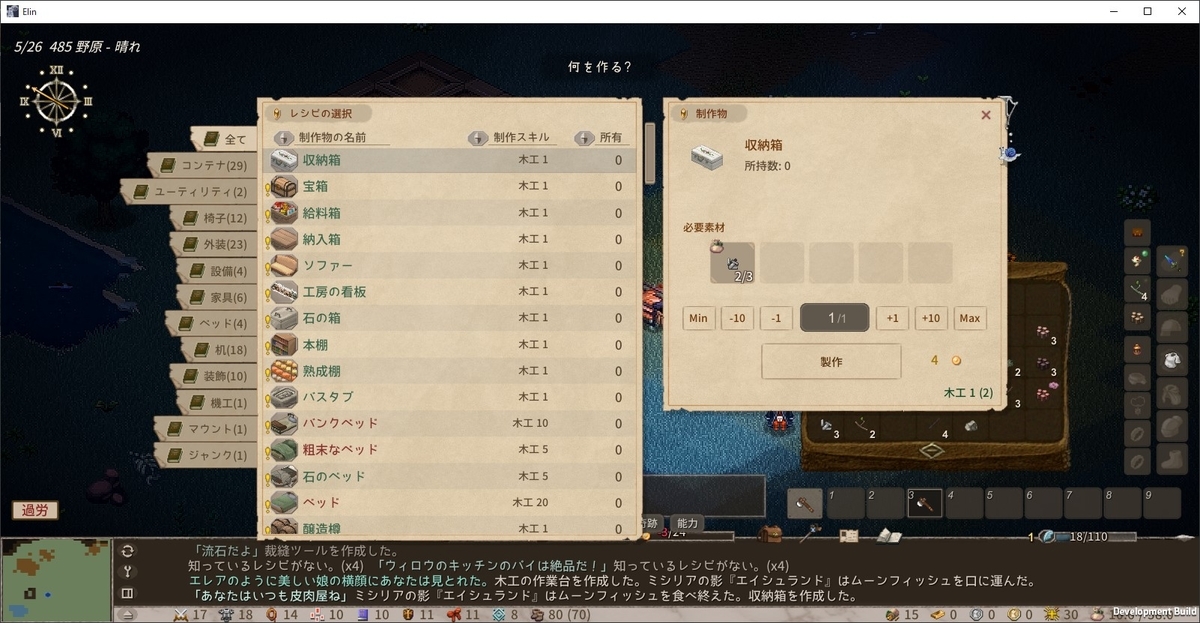1200x623 pixels.
Task: Click the required material slot showing 2/3
Action: point(732,263)
